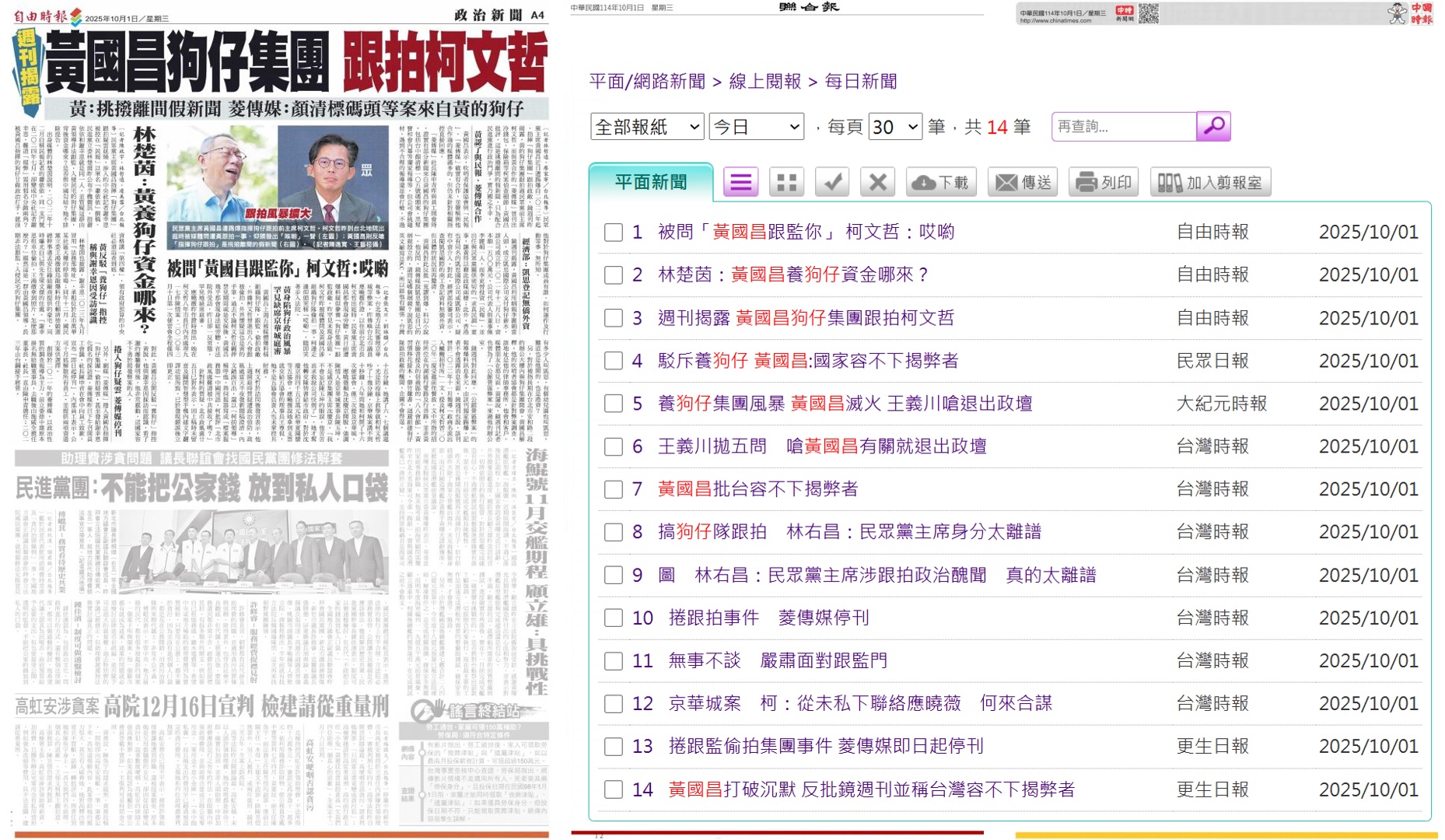Image resolution: width=1445 pixels, height=840 pixels.
Task: Open article 被問「黃國昌跟監你」柯文哲：哎喲
Action: [806, 232]
